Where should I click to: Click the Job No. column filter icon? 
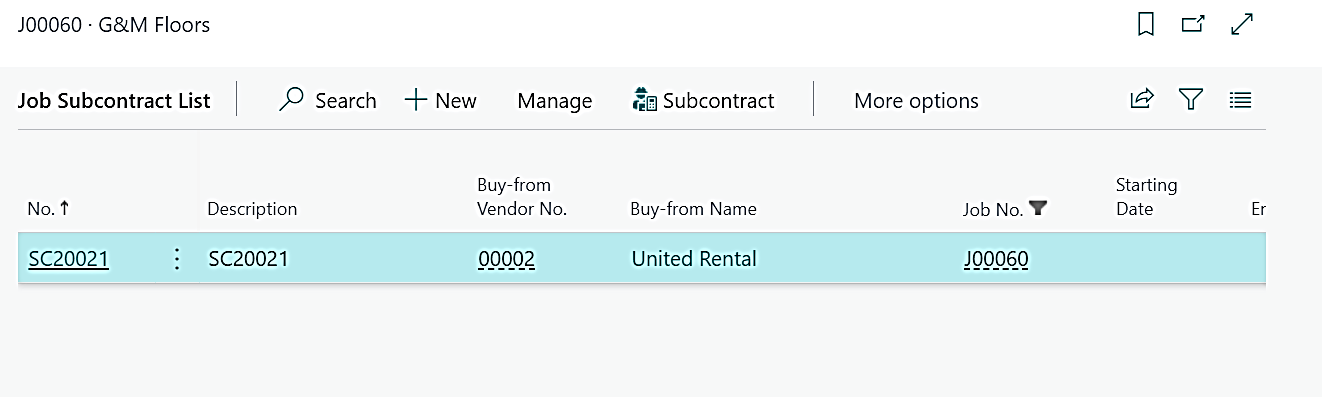tap(1038, 208)
